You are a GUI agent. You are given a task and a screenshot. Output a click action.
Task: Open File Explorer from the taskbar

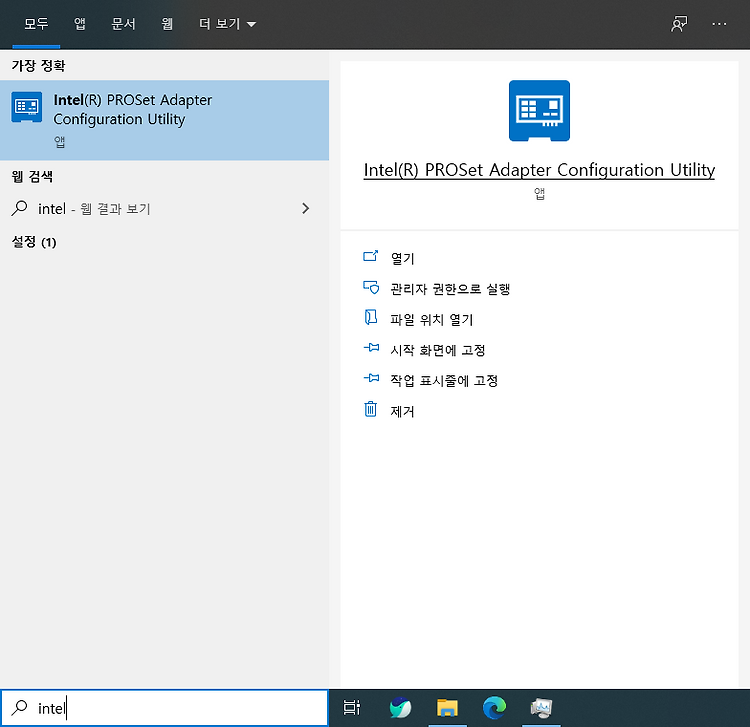pos(447,707)
